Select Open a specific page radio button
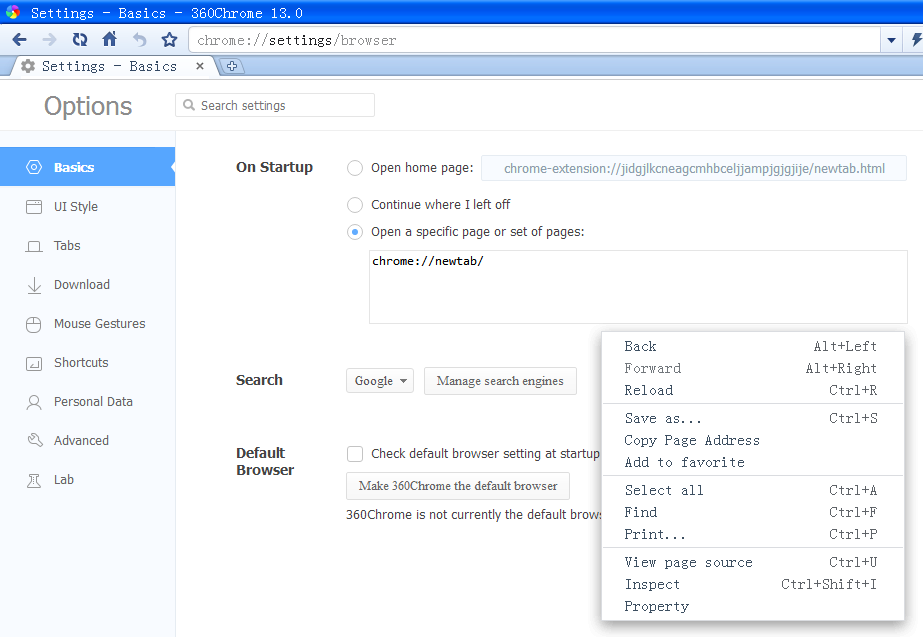 (x=355, y=232)
